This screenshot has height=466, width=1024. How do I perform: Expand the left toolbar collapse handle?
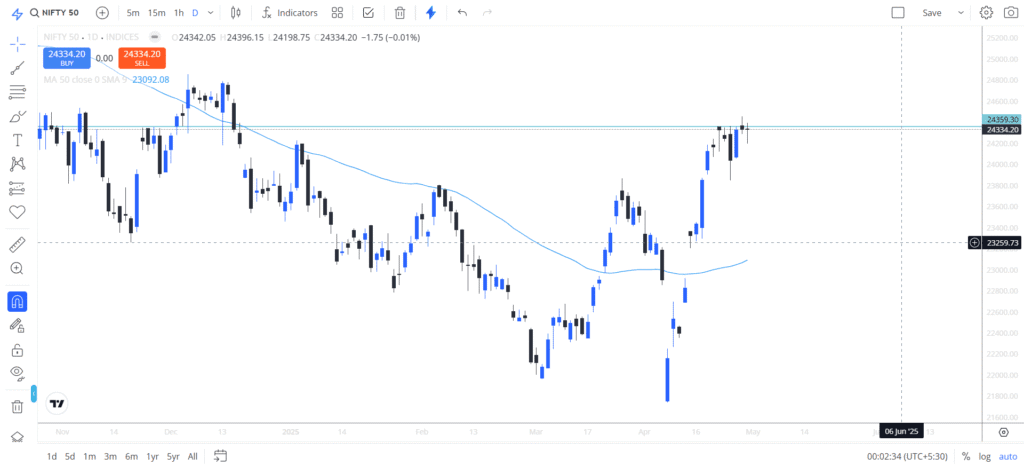[34, 394]
